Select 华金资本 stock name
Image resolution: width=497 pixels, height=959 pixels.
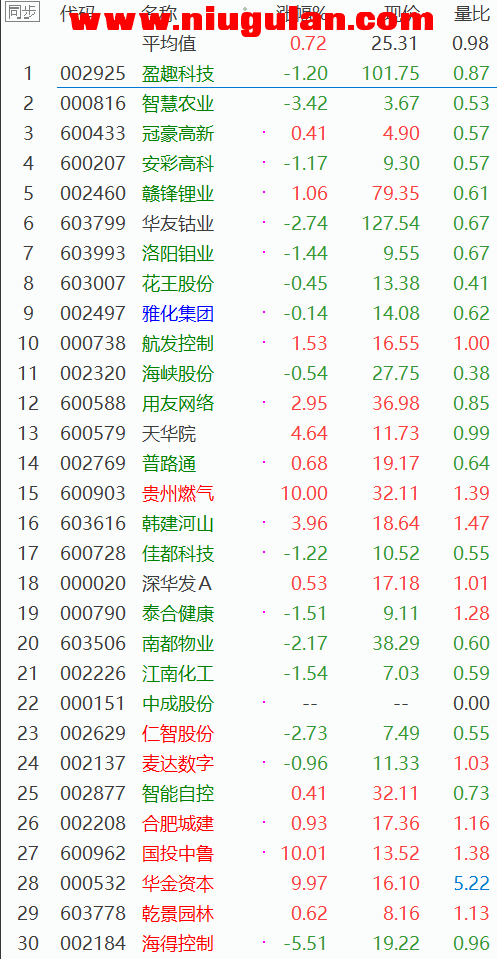pos(178,883)
